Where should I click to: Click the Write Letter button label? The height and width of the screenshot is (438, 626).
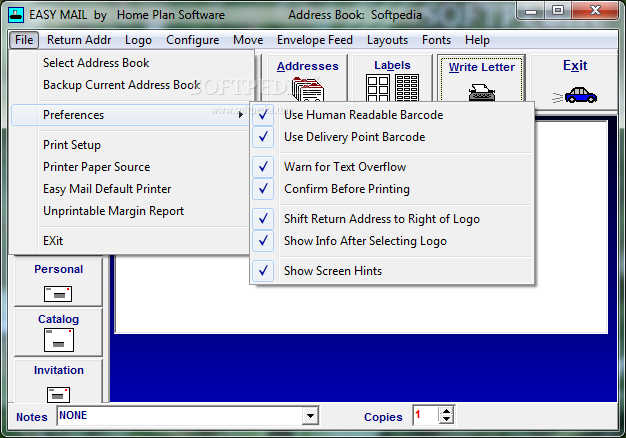click(x=482, y=67)
